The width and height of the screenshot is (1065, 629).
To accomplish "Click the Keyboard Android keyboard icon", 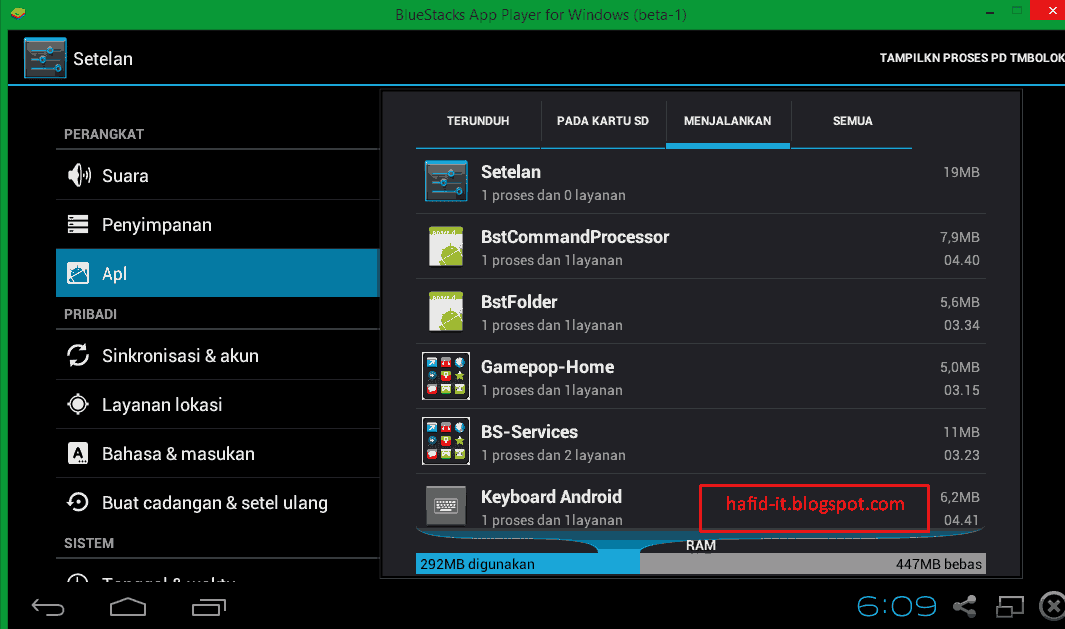I will [x=446, y=505].
